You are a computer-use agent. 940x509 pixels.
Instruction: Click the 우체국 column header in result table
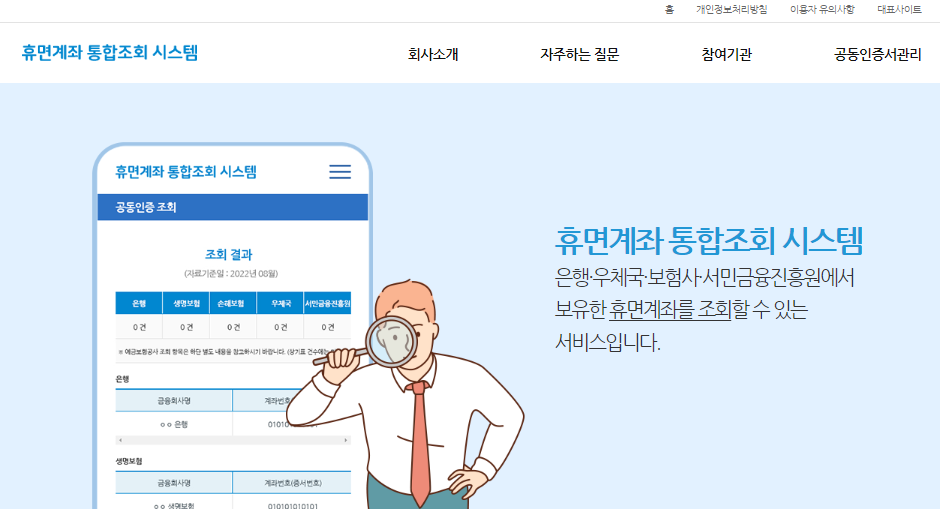pyautogui.click(x=281, y=303)
